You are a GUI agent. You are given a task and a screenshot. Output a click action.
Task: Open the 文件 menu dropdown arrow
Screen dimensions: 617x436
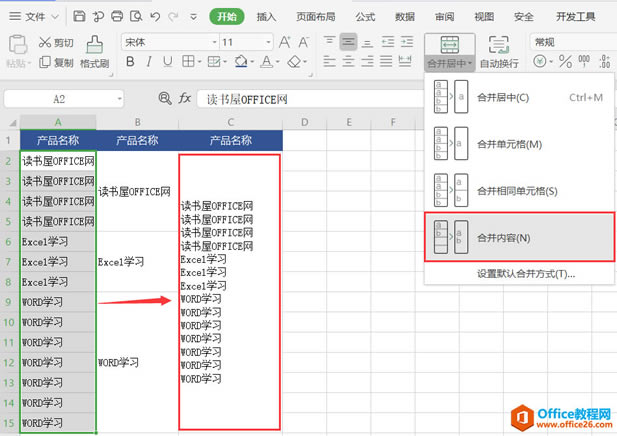55,17
